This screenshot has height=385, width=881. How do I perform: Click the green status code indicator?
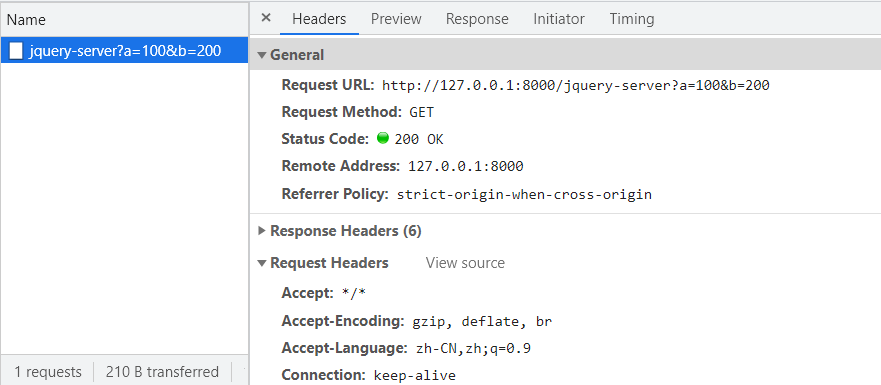383,138
